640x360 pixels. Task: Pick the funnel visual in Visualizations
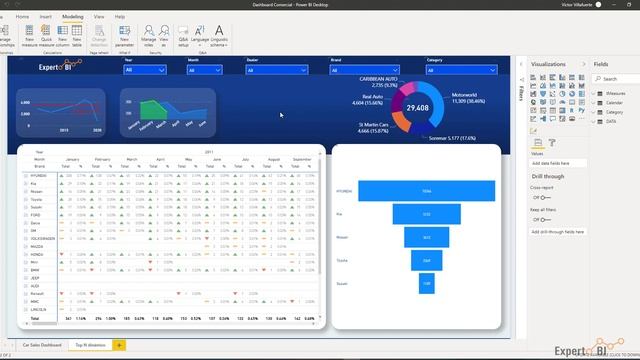[x=543, y=94]
